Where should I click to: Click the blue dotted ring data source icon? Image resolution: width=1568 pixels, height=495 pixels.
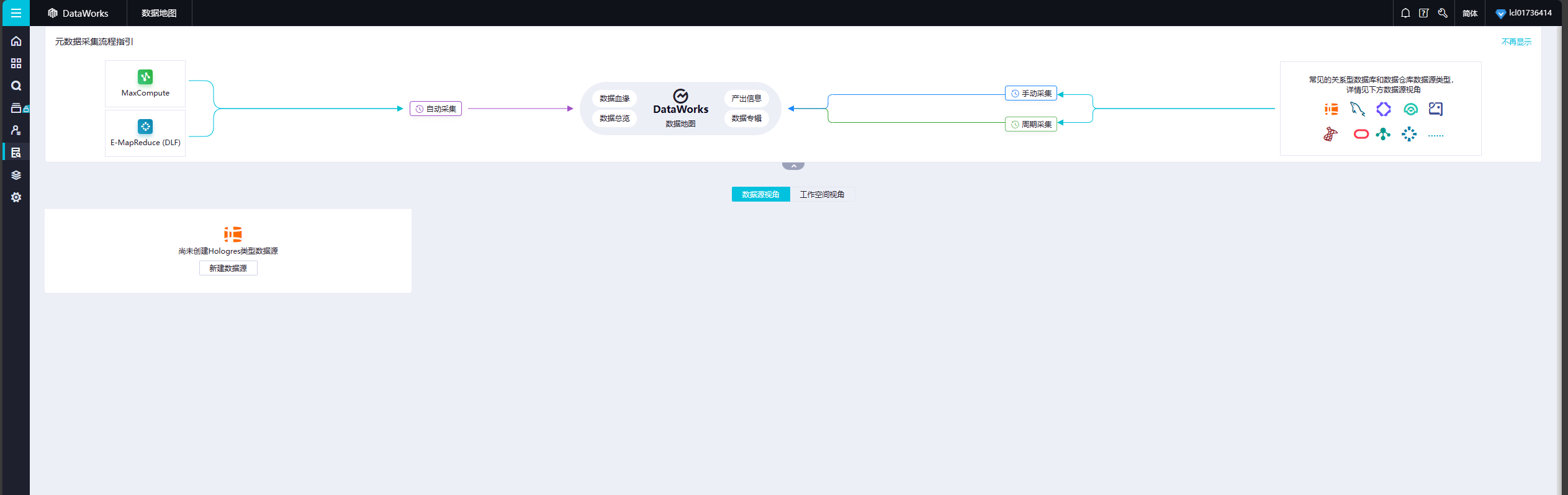pos(1409,134)
